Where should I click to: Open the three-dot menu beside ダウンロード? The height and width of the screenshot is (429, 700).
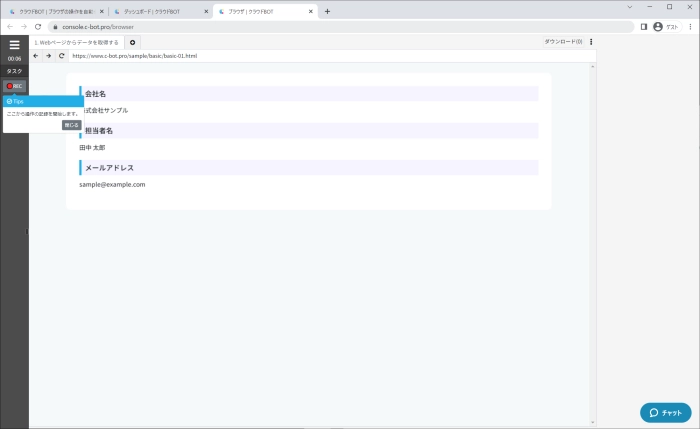591,42
